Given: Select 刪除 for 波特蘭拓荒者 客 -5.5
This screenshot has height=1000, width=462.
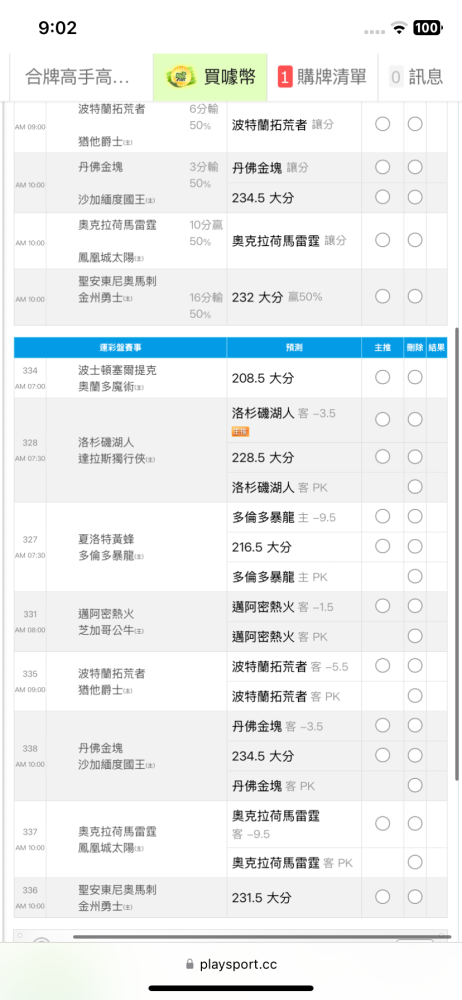Looking at the screenshot, I should [415, 665].
